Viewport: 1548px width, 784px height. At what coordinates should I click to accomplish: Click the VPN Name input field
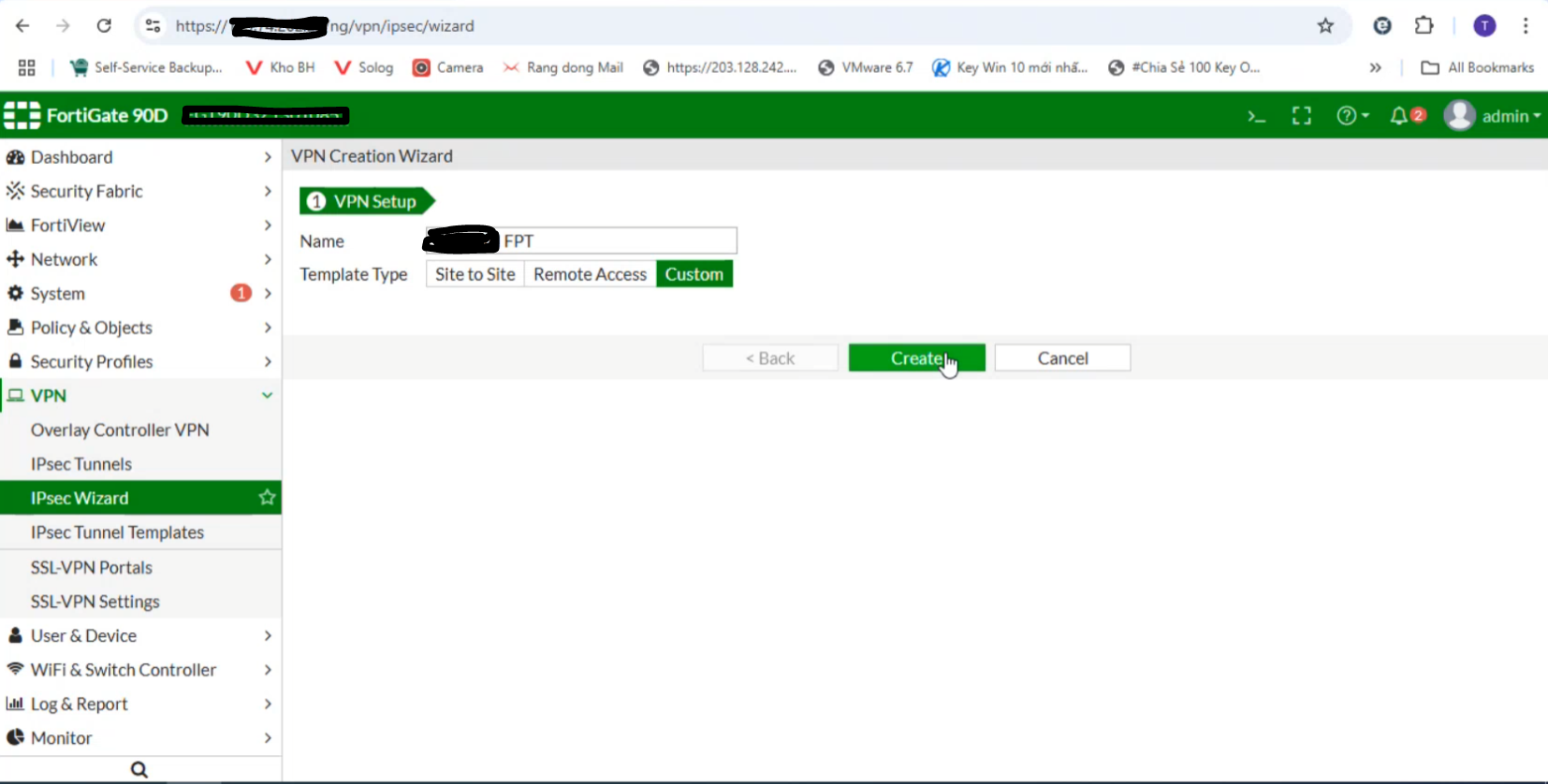(618, 241)
